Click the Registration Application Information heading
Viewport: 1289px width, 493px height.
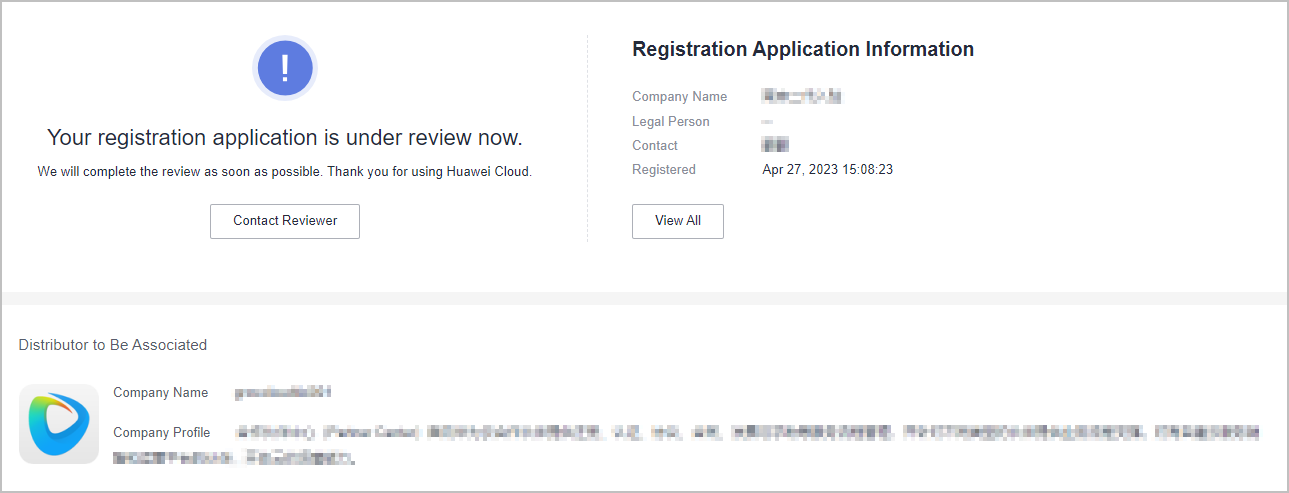click(803, 49)
